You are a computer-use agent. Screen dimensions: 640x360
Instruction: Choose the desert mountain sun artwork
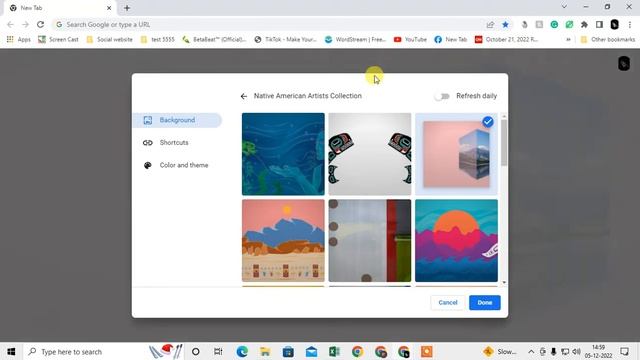pos(283,241)
